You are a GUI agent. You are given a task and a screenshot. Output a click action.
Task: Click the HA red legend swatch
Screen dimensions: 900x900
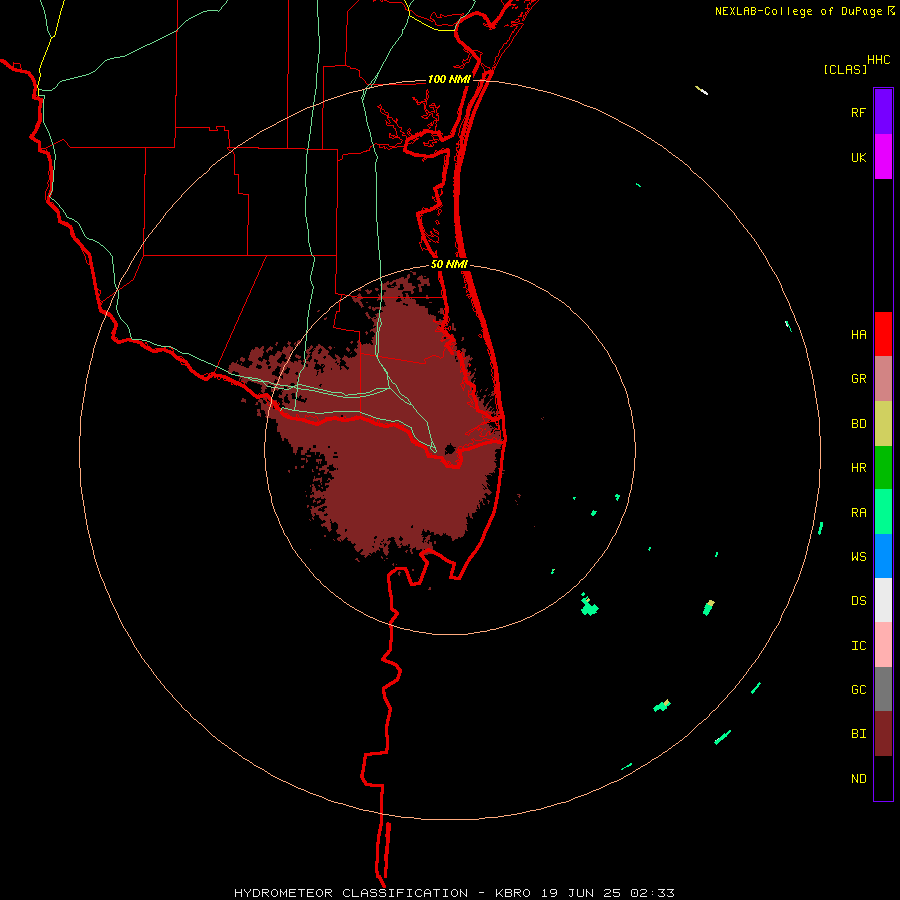pos(883,334)
